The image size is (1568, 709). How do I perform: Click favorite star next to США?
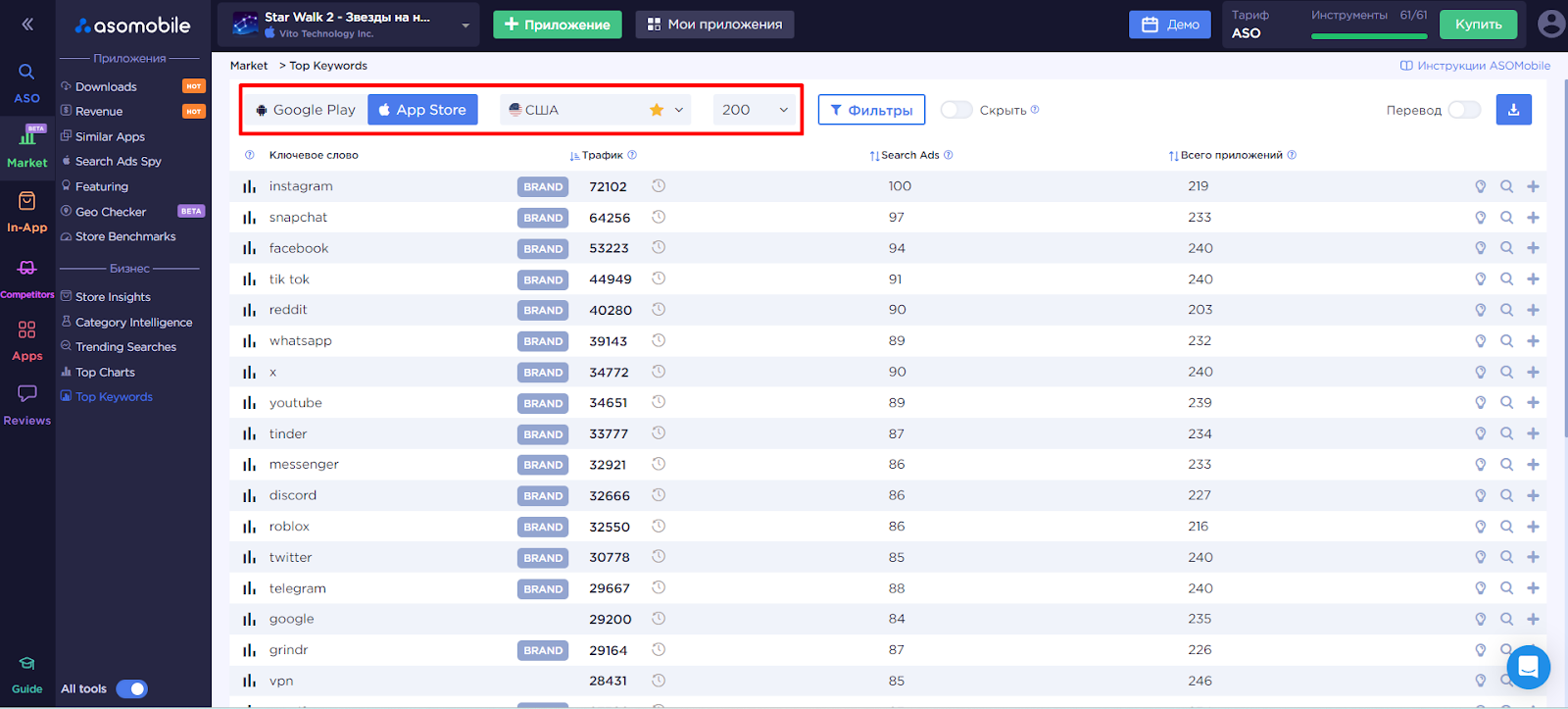[657, 110]
